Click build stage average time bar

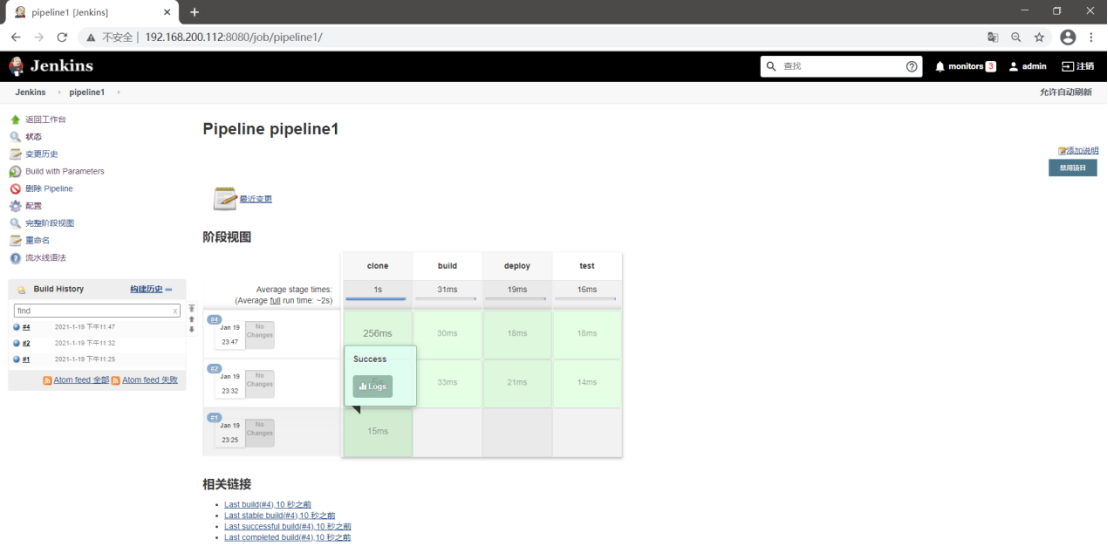[x=446, y=299]
